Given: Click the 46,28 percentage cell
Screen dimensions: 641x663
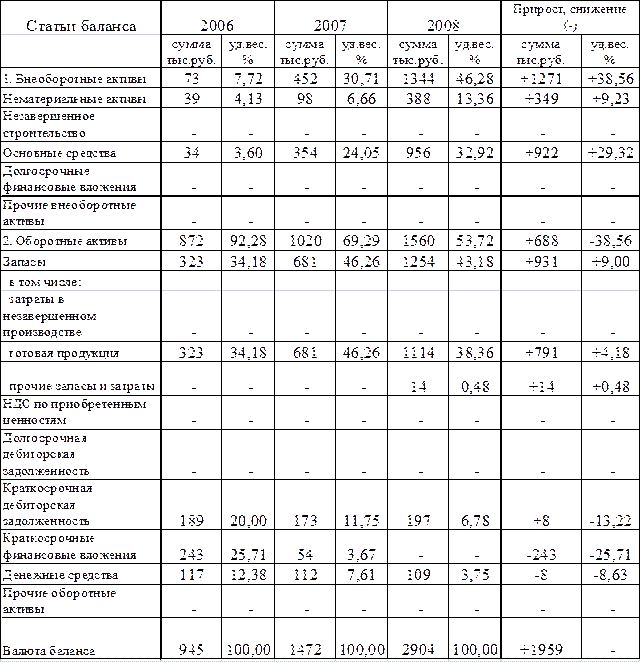Looking at the screenshot, I should (475, 78).
